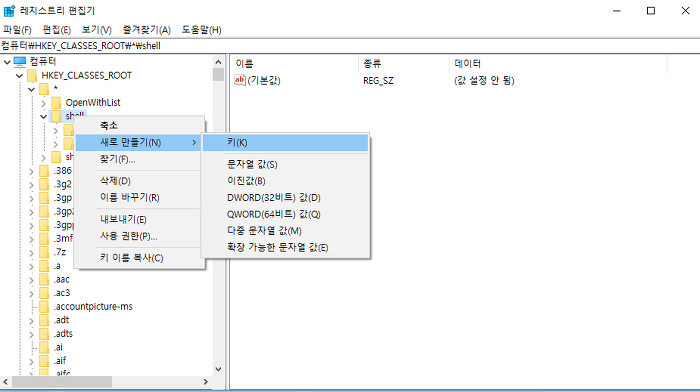Create a QWORD(64비트) 값(Q)
The image size is (700, 392).
click(x=286, y=214)
